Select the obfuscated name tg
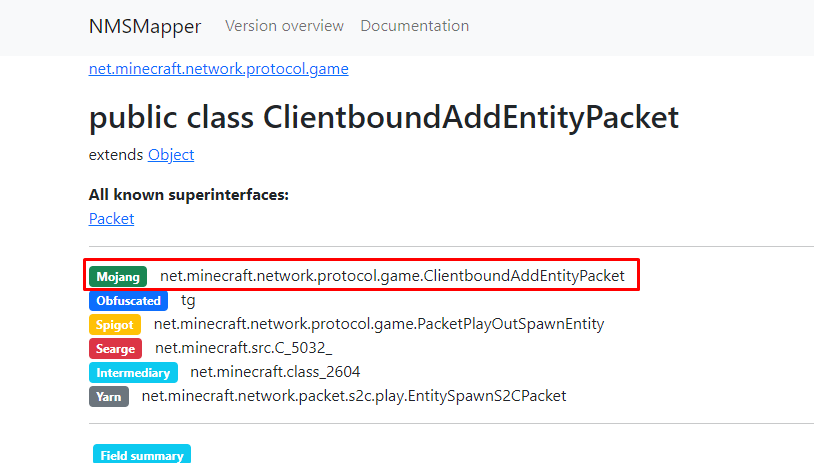The height and width of the screenshot is (463, 814). [188, 301]
